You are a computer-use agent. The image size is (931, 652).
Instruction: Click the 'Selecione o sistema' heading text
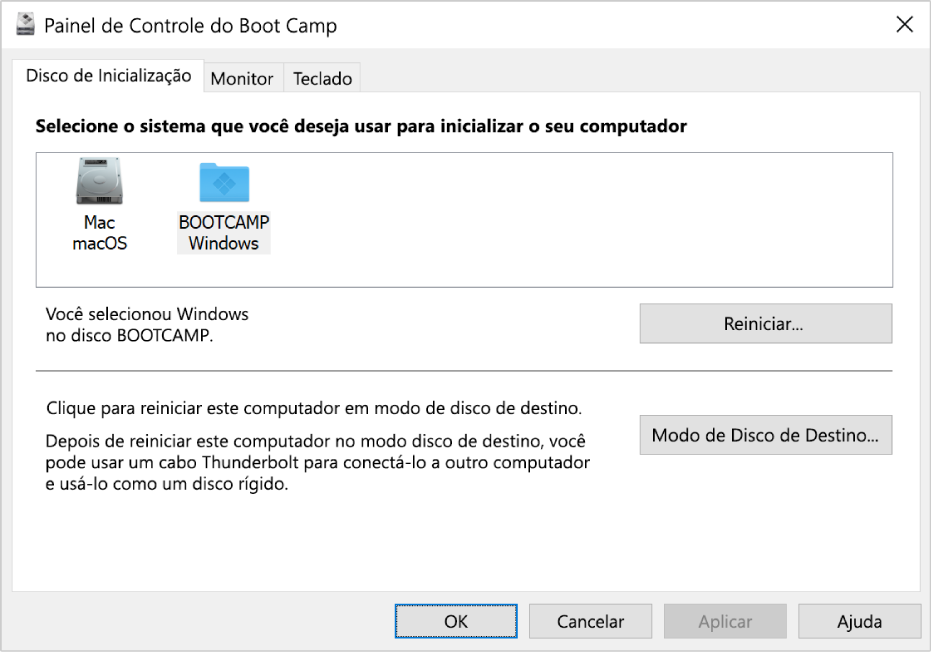(361, 126)
